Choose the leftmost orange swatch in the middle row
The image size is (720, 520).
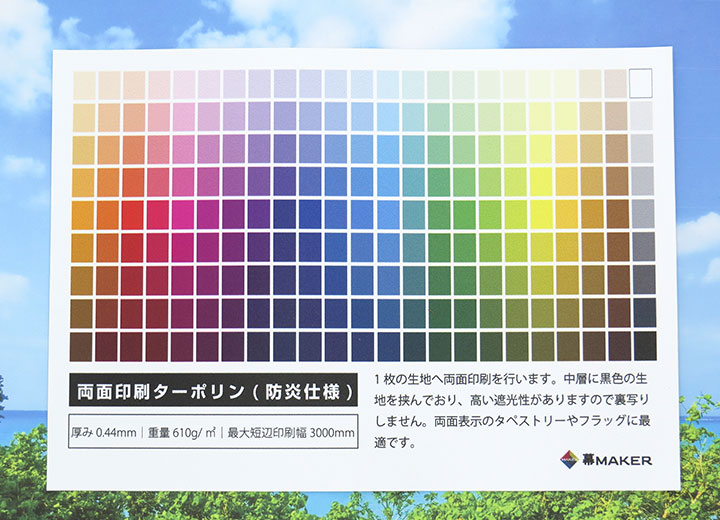(82, 214)
